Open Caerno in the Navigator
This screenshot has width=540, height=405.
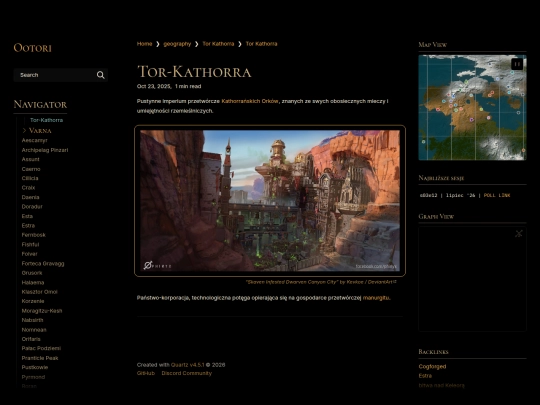point(31,169)
